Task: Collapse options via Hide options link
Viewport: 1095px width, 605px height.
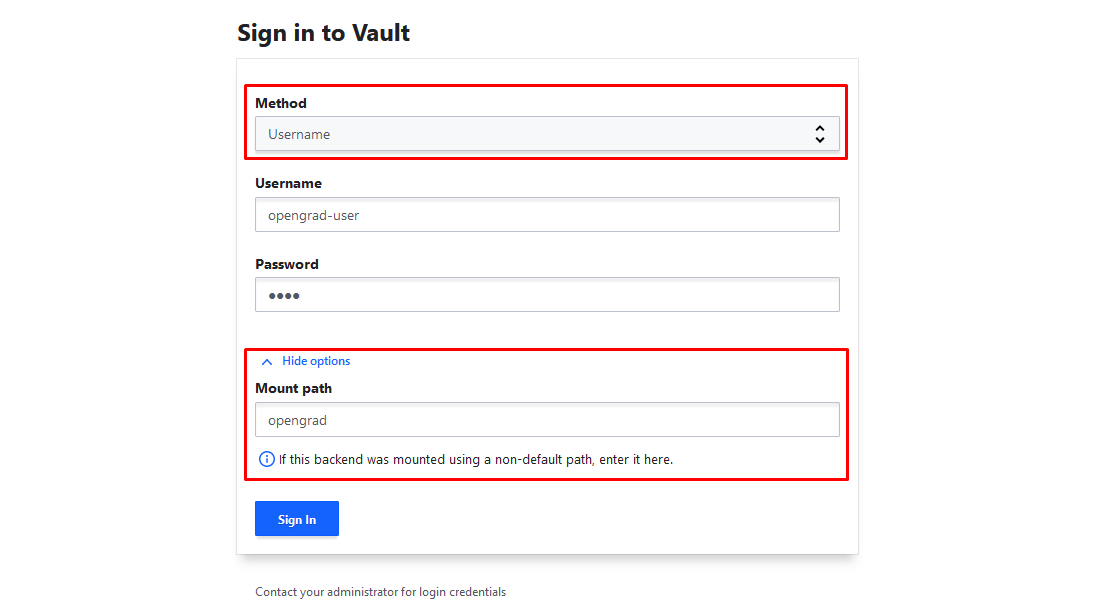Action: pyautogui.click(x=316, y=361)
